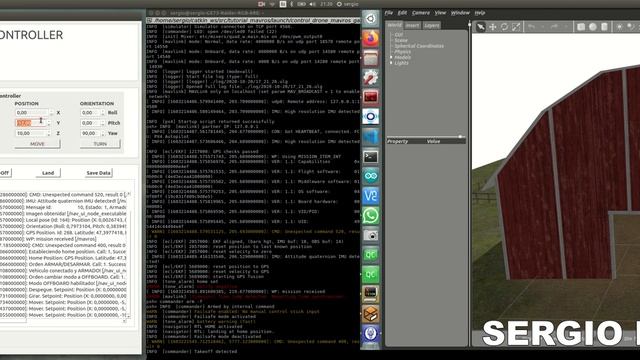Screen dimensions: 640x360
Task: Adjust the Yaw orientation spinner arrows
Action: 102,133
